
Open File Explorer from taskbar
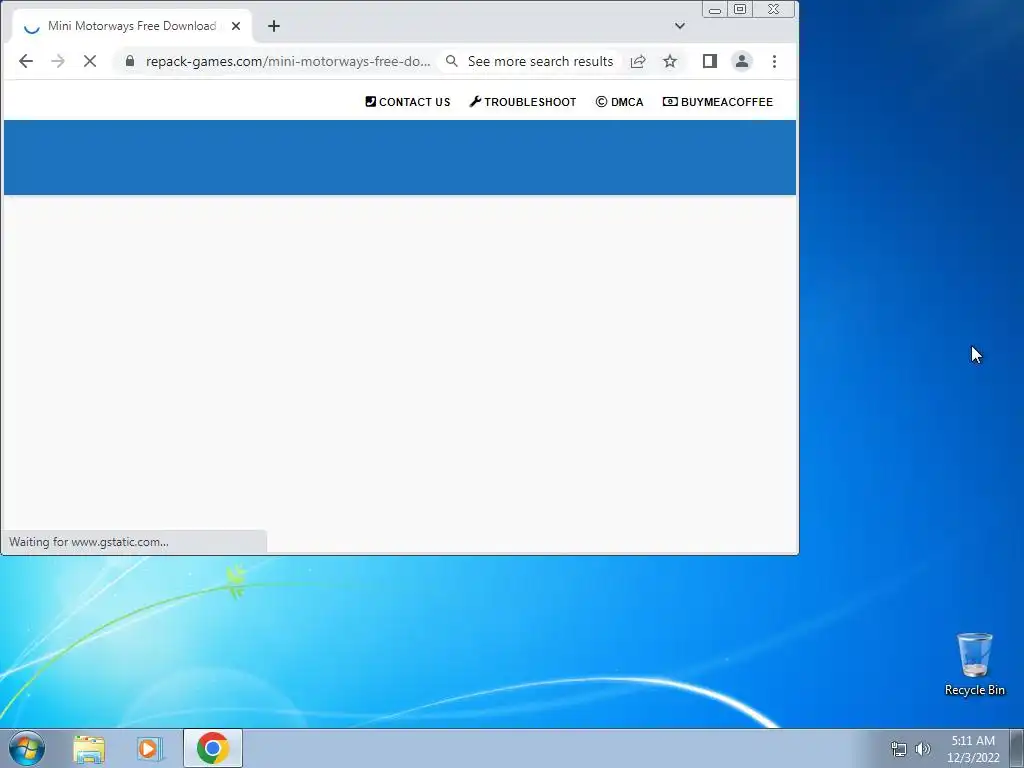(89, 749)
